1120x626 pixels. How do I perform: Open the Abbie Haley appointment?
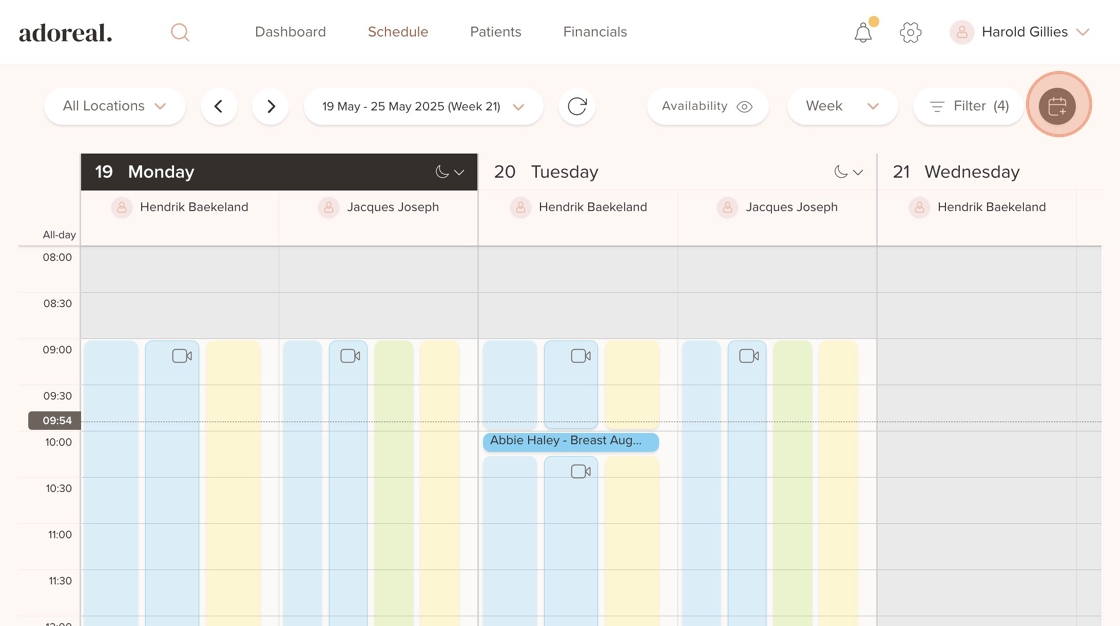(x=570, y=441)
